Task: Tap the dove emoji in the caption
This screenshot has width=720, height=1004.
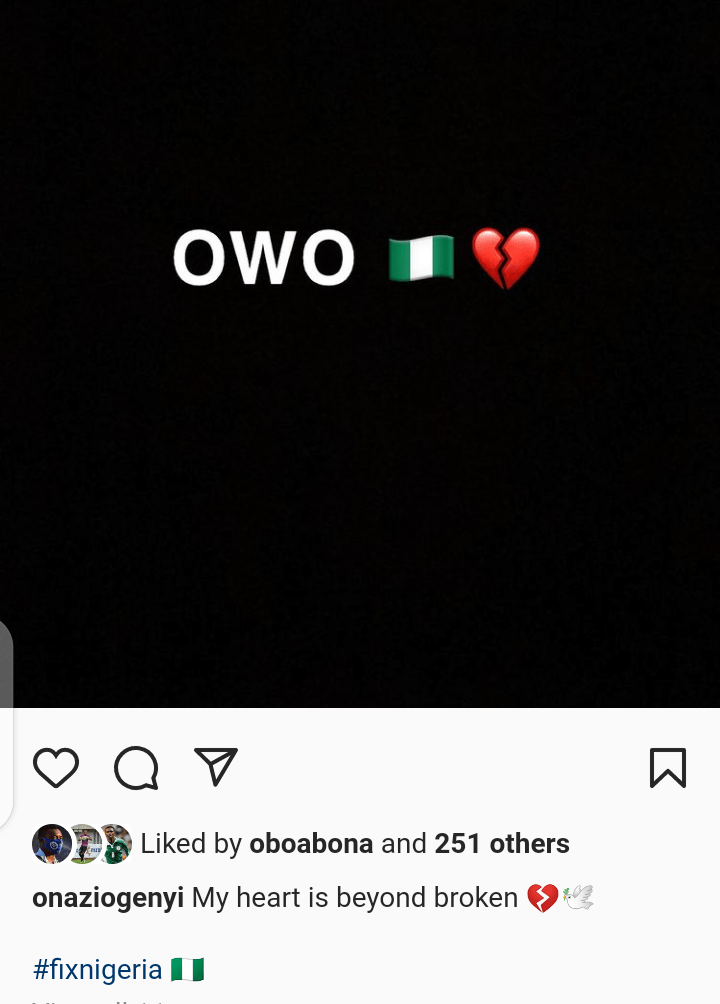Action: pyautogui.click(x=578, y=897)
